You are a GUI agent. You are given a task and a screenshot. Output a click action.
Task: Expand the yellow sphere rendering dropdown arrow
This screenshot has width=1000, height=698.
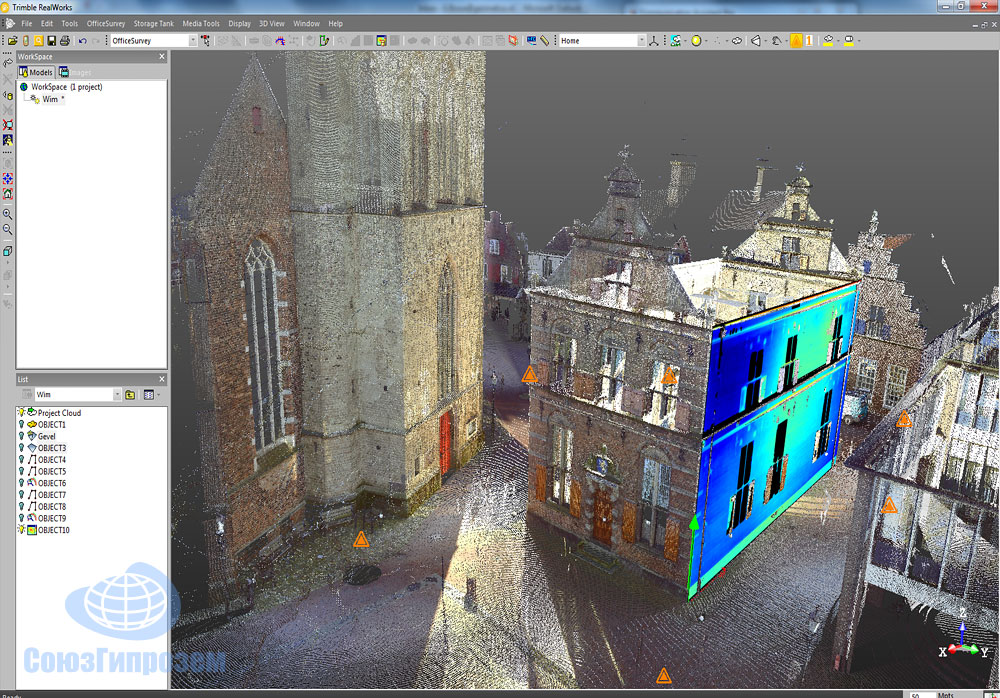[706, 41]
